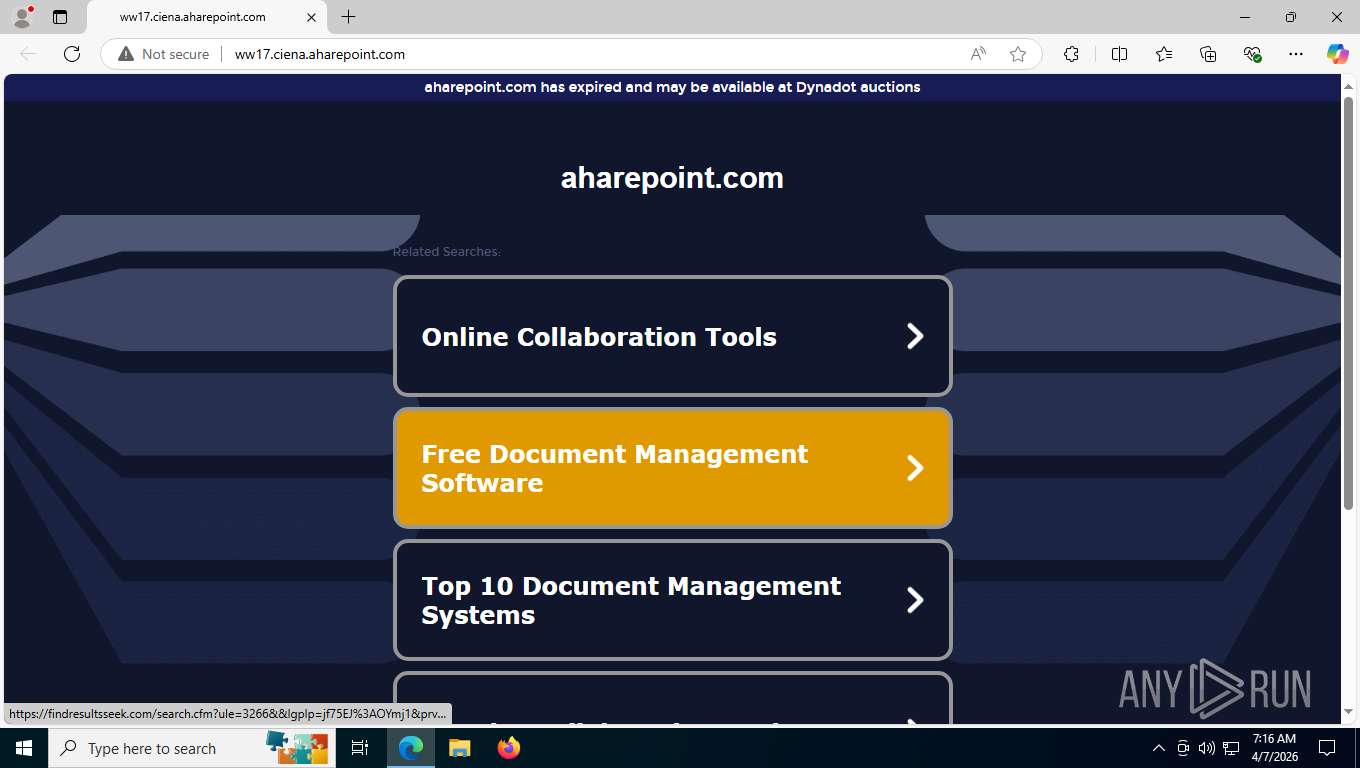Click the scrollbar down arrow
1360x768 pixels.
1348,712
